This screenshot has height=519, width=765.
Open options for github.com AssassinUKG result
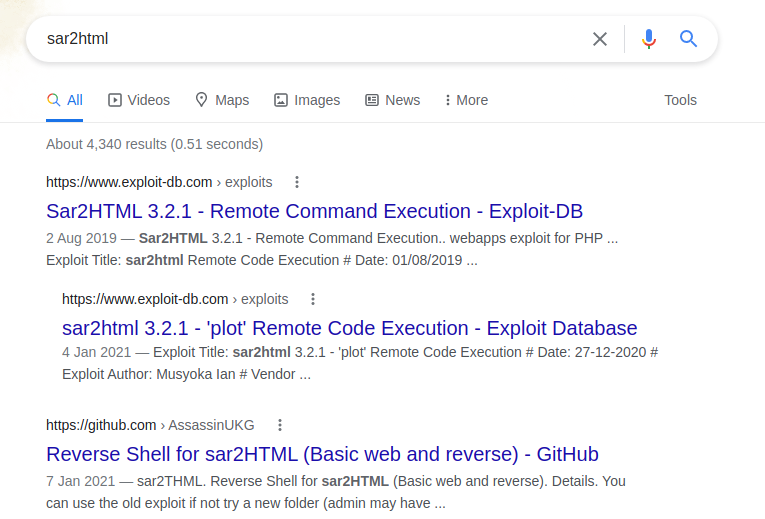point(280,425)
